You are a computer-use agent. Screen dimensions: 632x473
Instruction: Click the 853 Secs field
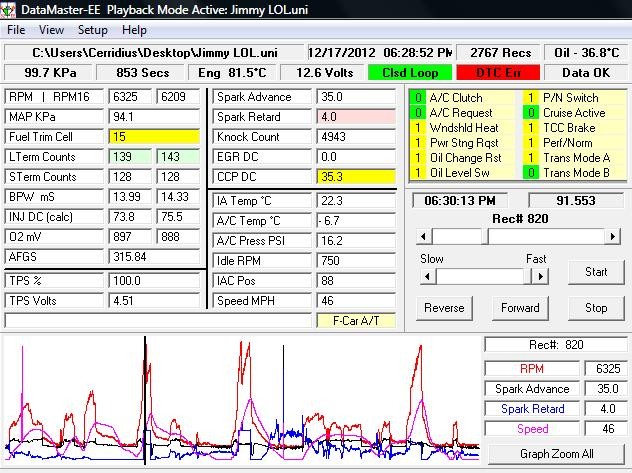pos(142,73)
